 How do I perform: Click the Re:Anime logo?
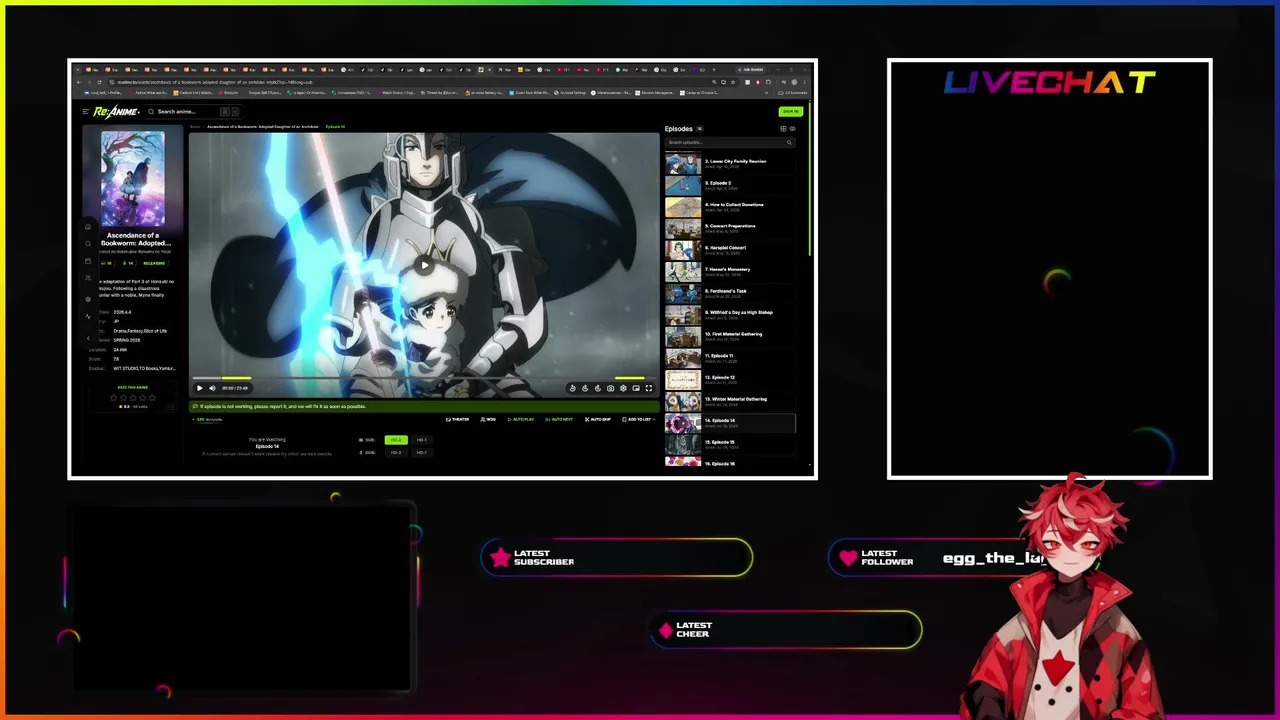point(116,112)
